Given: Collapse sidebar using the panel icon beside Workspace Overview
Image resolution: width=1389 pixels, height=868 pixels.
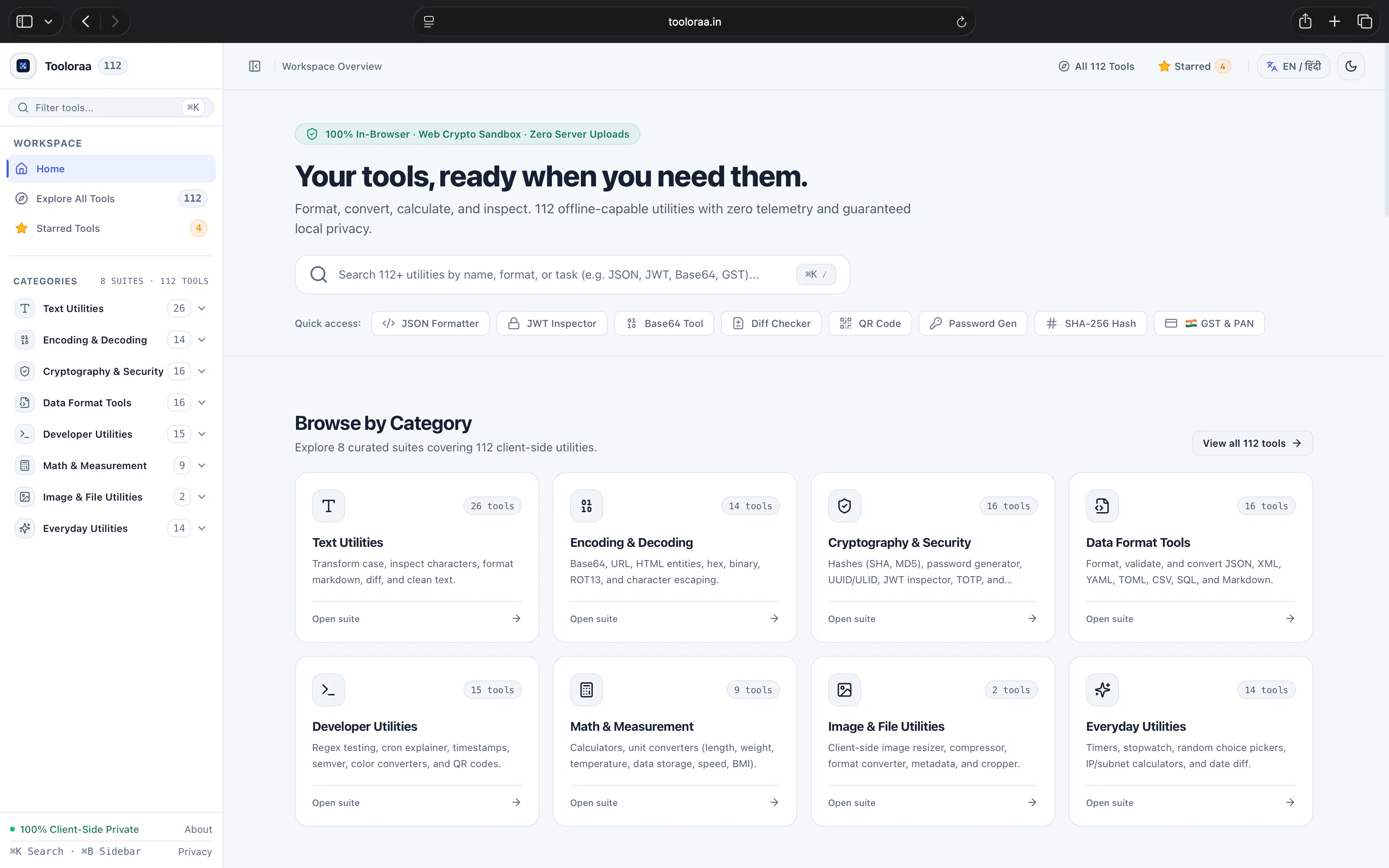Looking at the screenshot, I should click(x=255, y=66).
